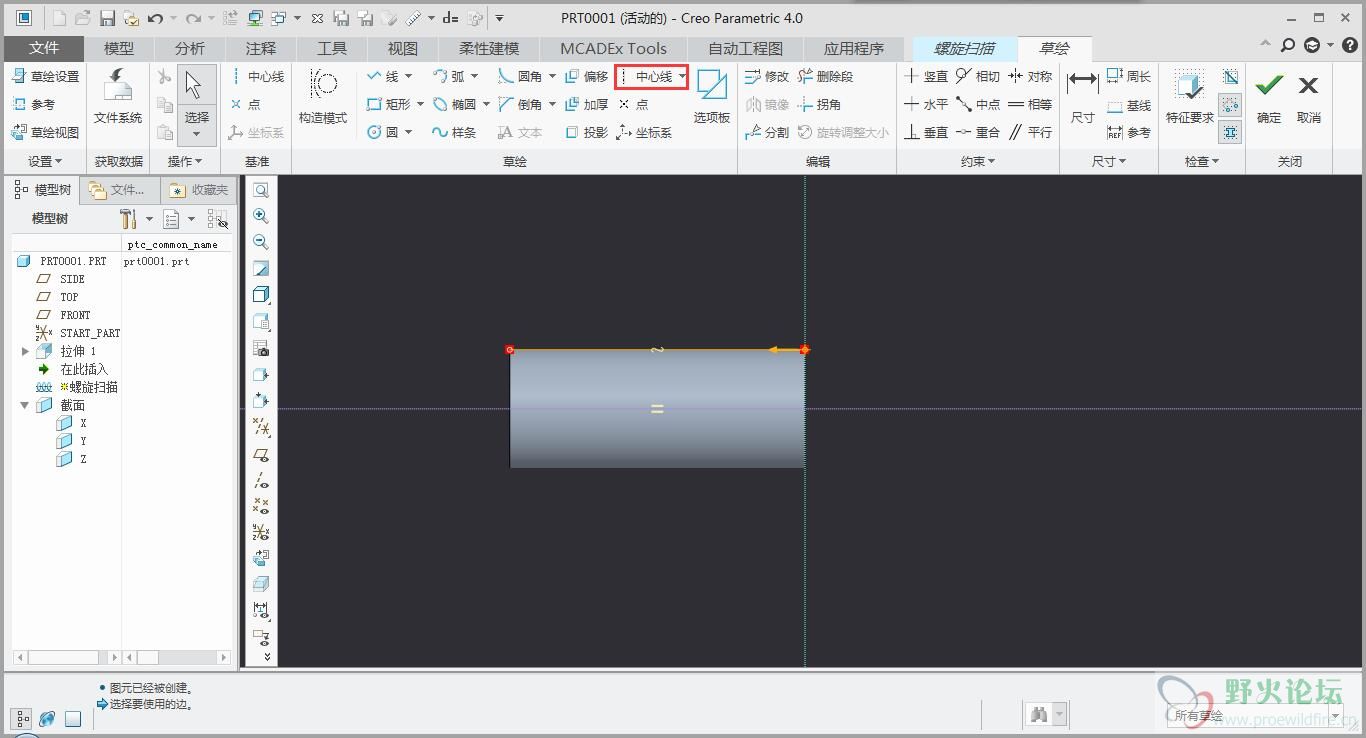Toggle the highlight open ends check

[x=1230, y=104]
